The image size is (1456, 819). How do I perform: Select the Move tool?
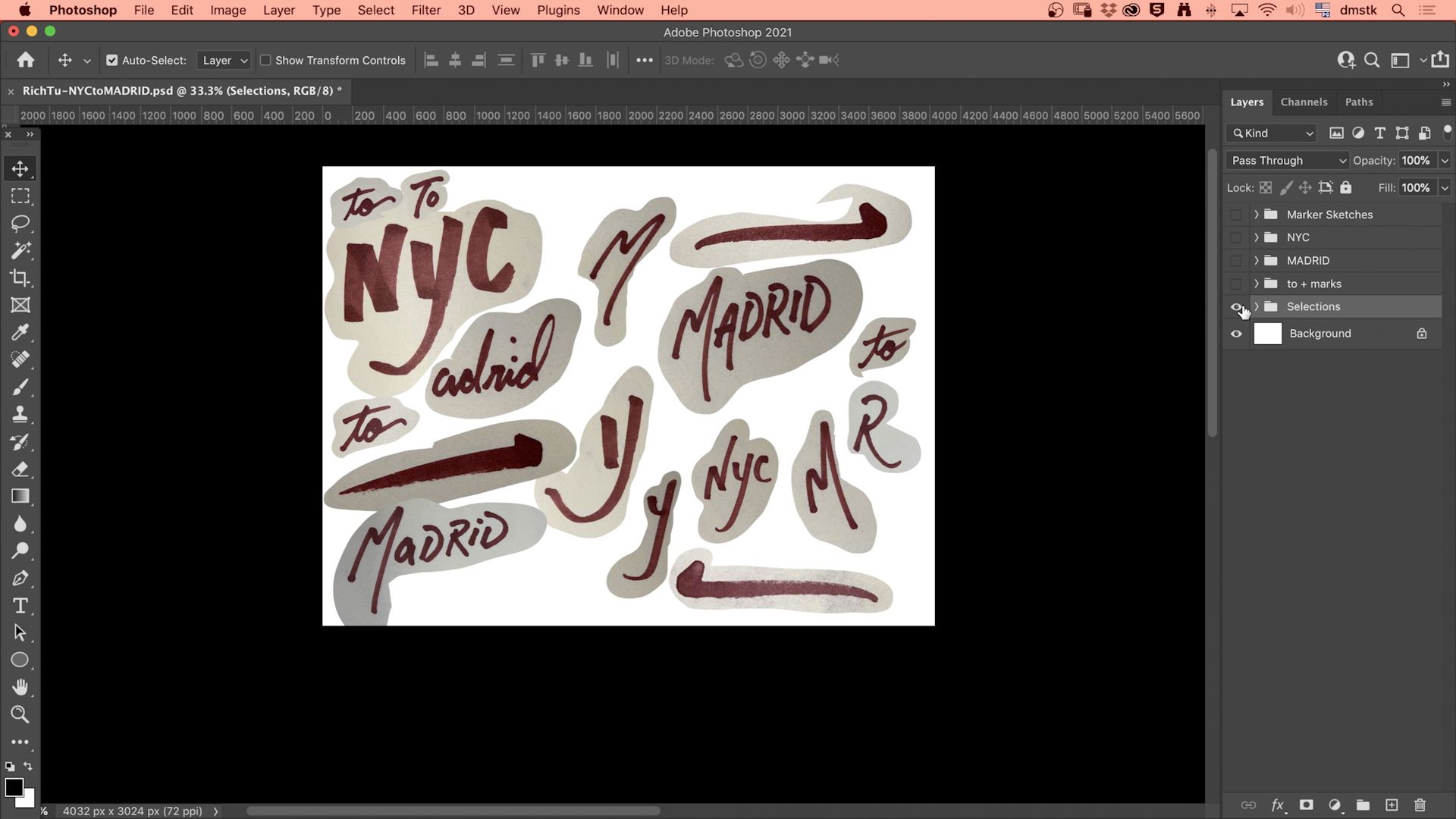(20, 168)
